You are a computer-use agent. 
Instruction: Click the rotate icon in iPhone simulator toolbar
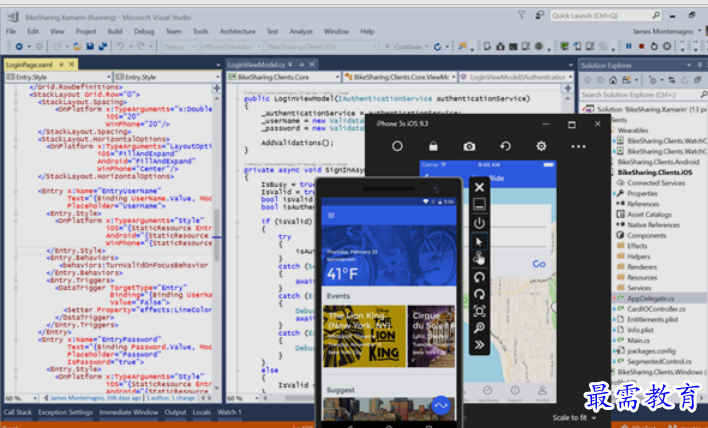coord(505,146)
